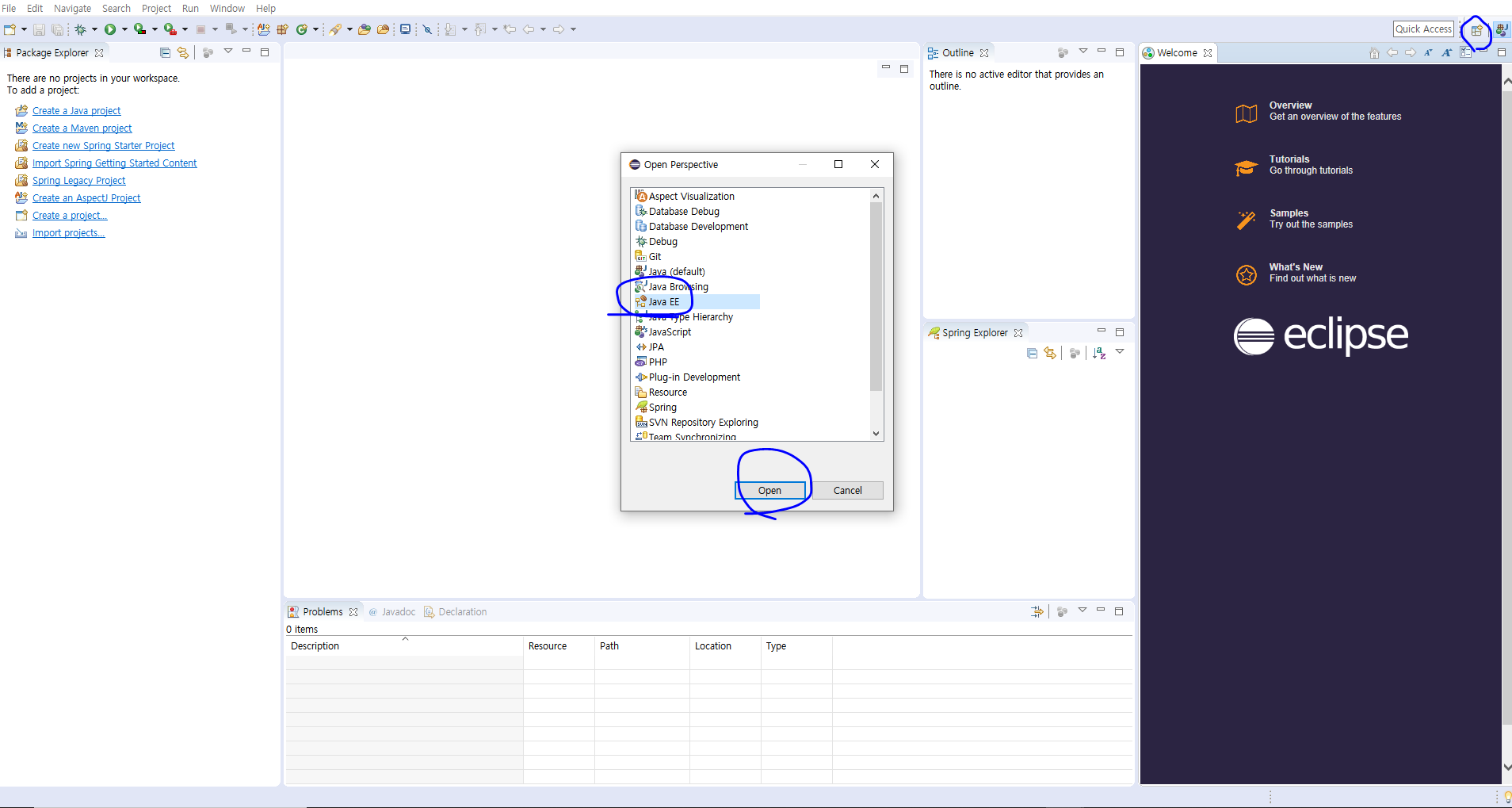Click the monitor-shaped console icon in toolbar
Screen dimensions: 1512x808
(406, 29)
